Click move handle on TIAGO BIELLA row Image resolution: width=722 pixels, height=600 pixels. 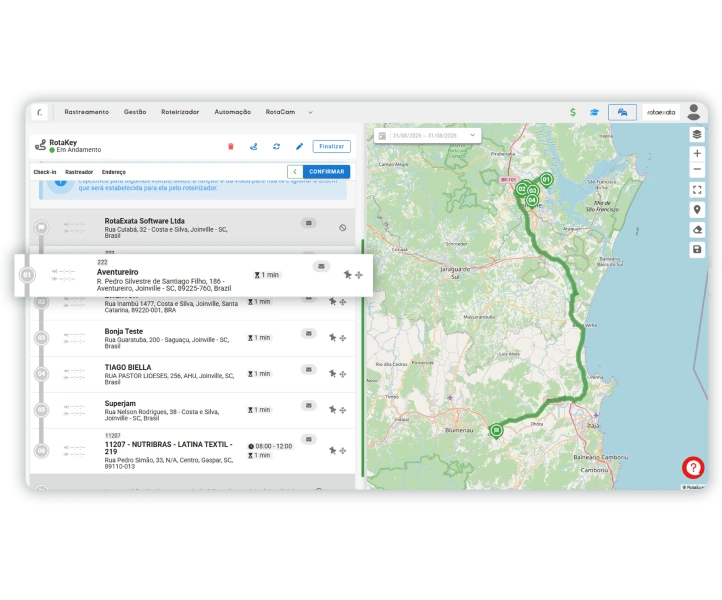(x=343, y=374)
